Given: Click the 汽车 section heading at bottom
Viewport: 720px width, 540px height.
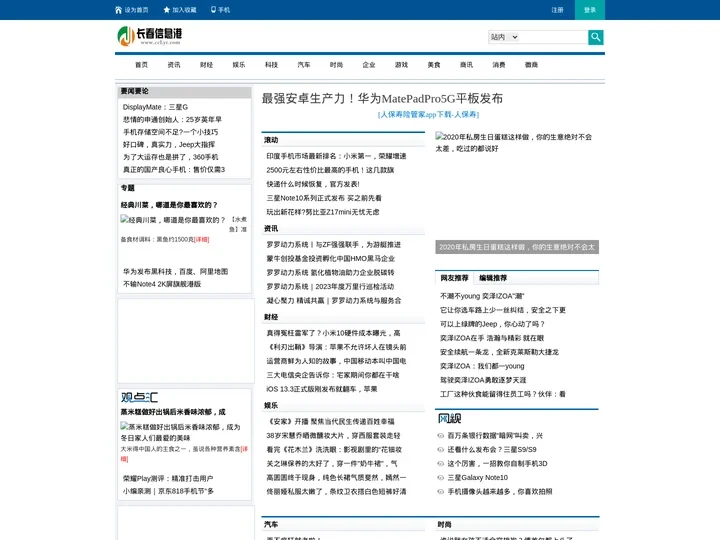Looking at the screenshot, I should click(x=271, y=524).
